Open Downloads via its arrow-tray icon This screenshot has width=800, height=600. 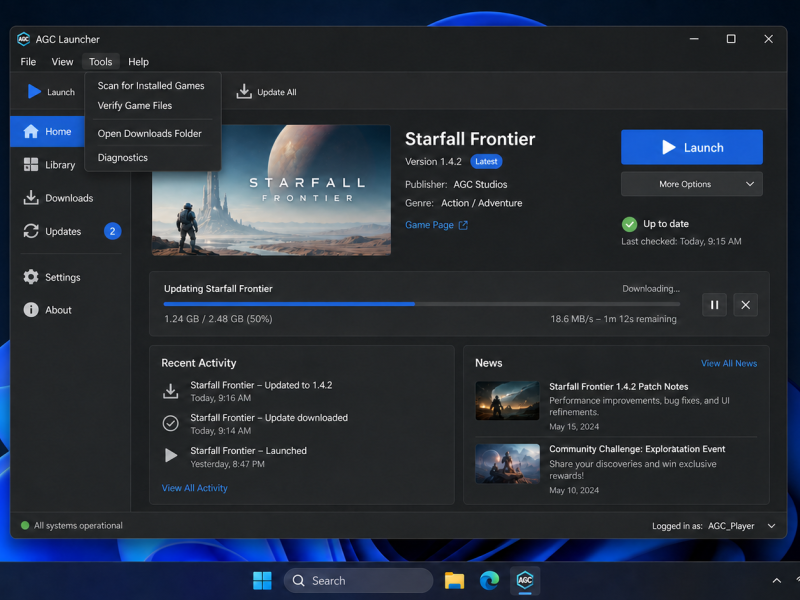pyautogui.click(x=31, y=197)
